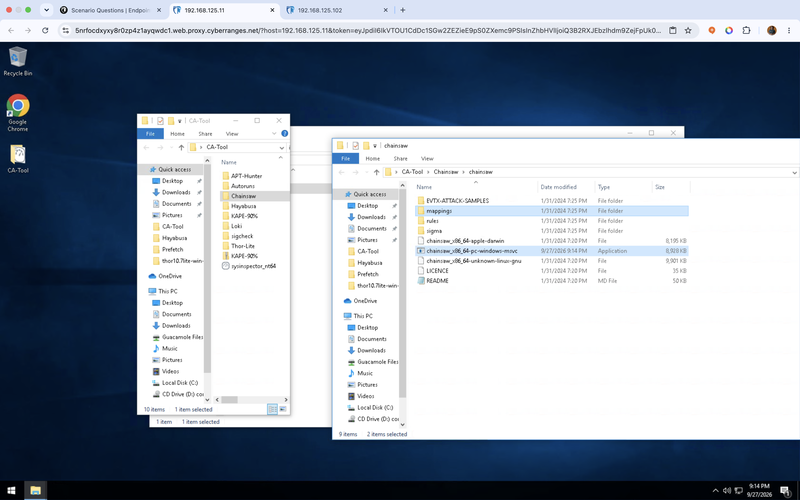Open address bar dropdown in chainsaw window
This screenshot has width=800, height=500.
point(794,172)
